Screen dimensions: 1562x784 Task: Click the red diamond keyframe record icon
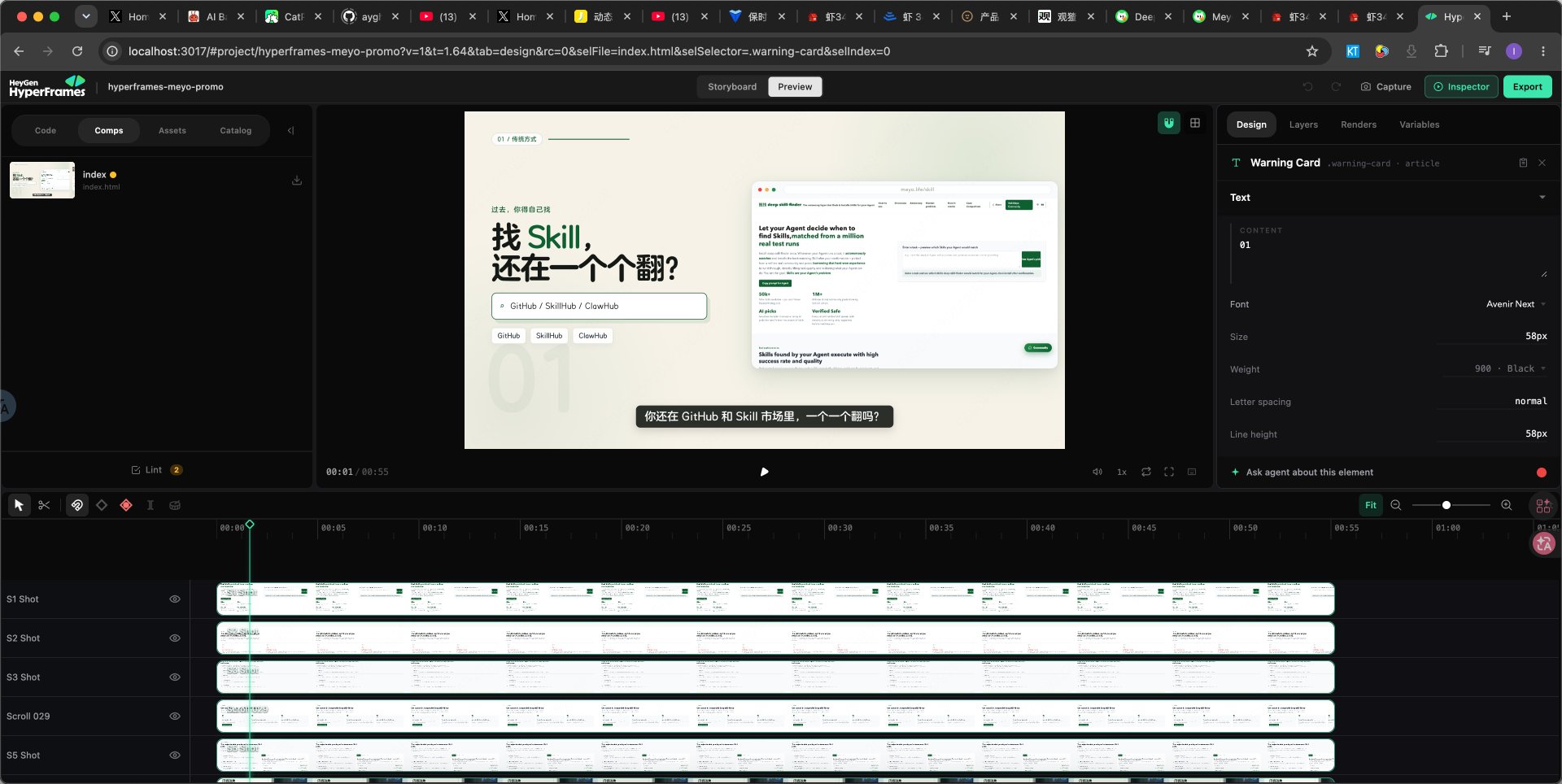pyautogui.click(x=126, y=505)
